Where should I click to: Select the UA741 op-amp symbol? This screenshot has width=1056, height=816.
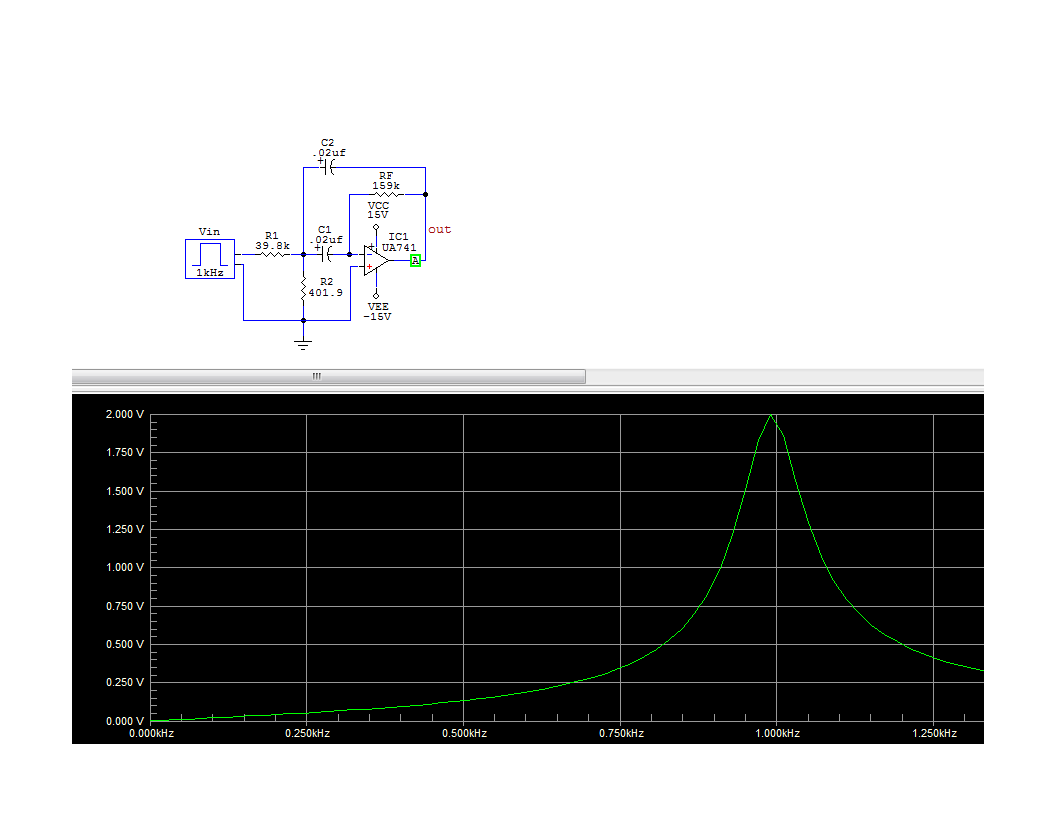[x=375, y=261]
